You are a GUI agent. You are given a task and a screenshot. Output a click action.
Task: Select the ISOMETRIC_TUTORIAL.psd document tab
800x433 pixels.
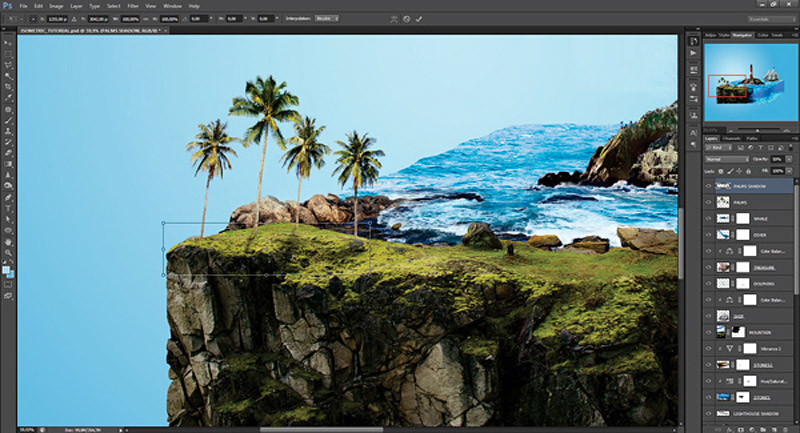[x=91, y=31]
